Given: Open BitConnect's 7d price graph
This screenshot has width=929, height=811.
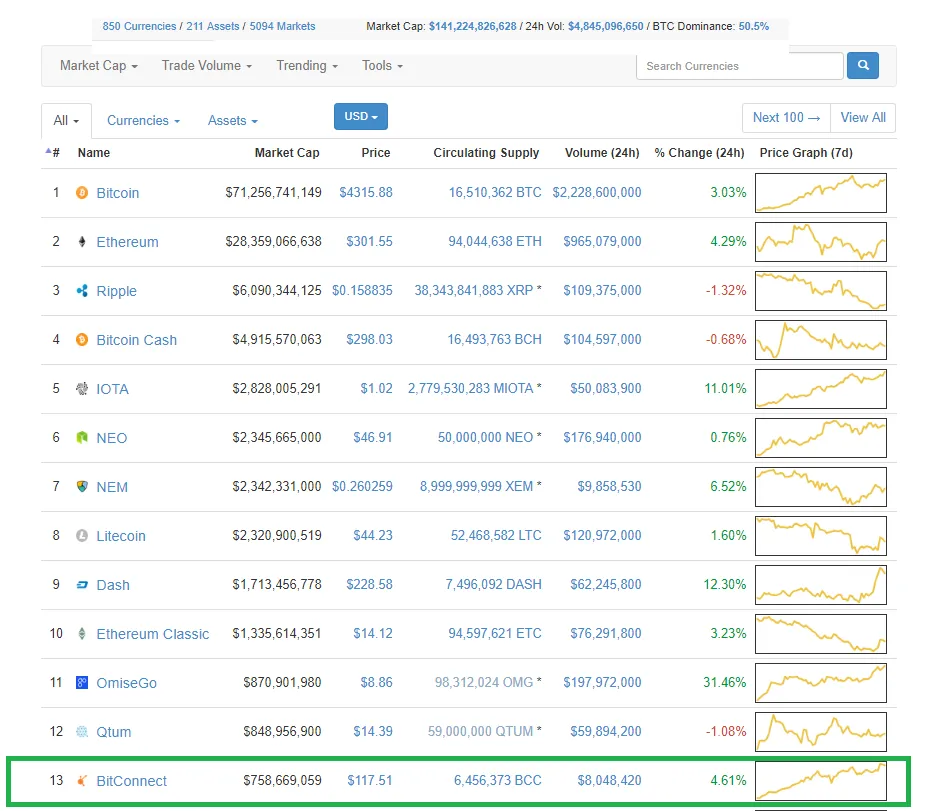Looking at the screenshot, I should pyautogui.click(x=821, y=781).
